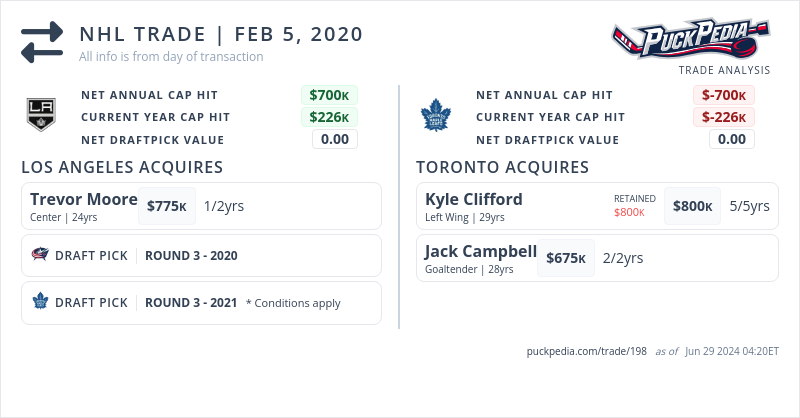Click the Los Angeles Kings logo

(x=40, y=116)
